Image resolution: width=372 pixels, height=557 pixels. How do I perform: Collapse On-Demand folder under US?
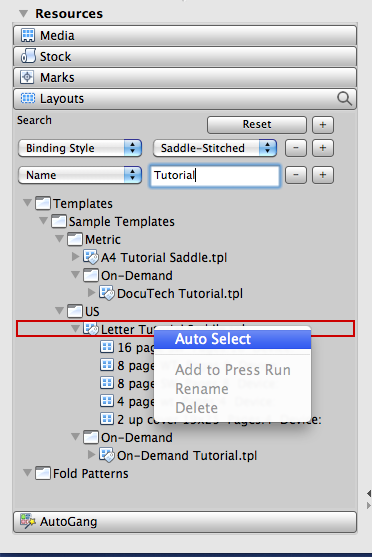(75, 437)
